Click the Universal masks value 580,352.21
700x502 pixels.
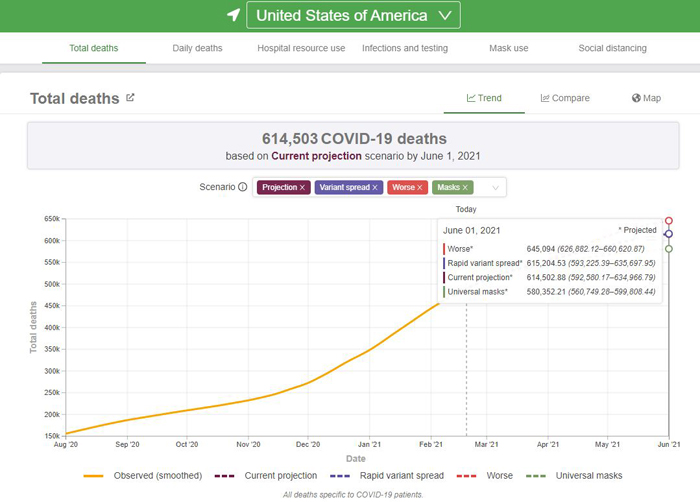point(546,292)
